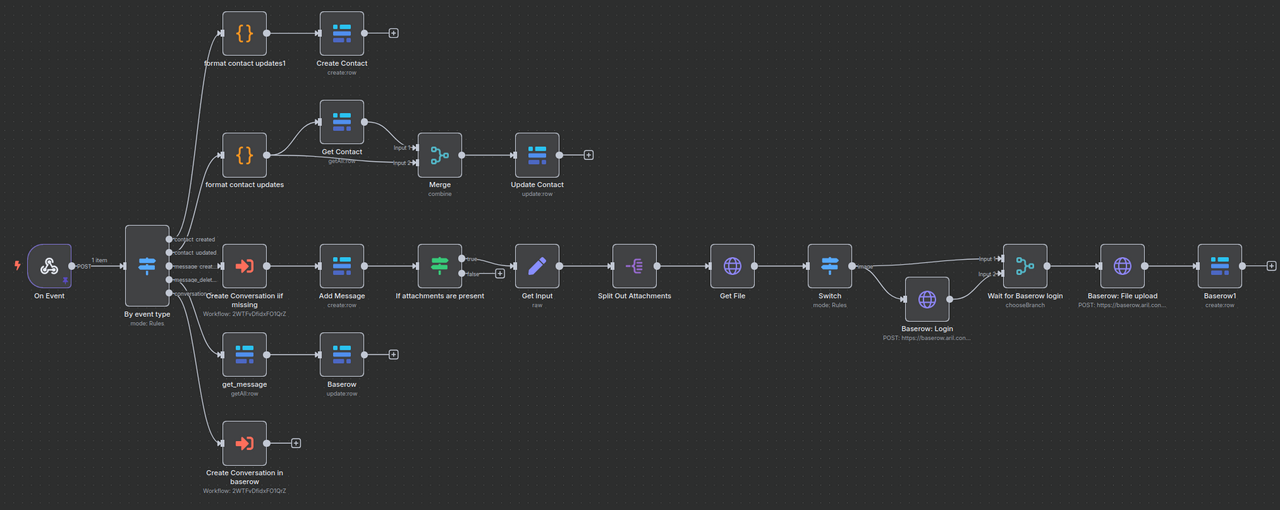Click the Baserow: File upload node
Screen dimensions: 1280x510
point(1122,266)
